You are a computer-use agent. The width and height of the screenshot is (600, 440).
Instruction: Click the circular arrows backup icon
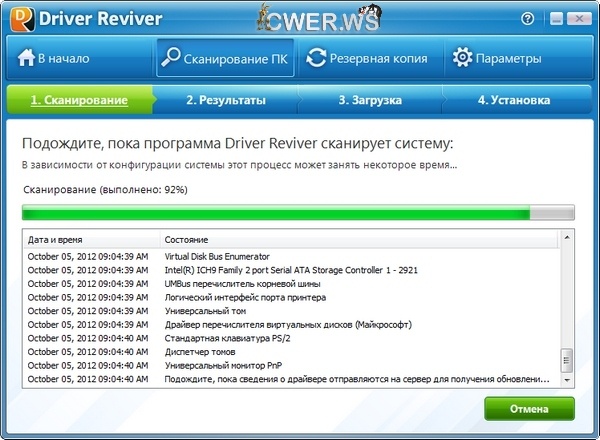tap(316, 58)
